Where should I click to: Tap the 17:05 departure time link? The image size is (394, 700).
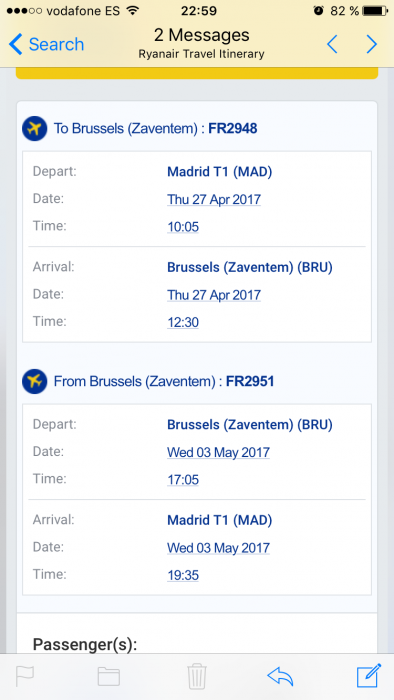click(x=183, y=480)
